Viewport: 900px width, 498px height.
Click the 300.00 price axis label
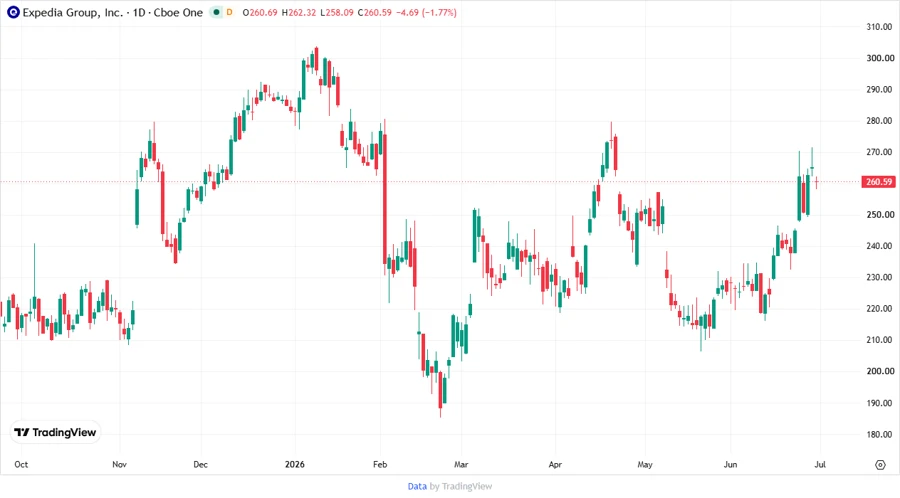(x=880, y=58)
